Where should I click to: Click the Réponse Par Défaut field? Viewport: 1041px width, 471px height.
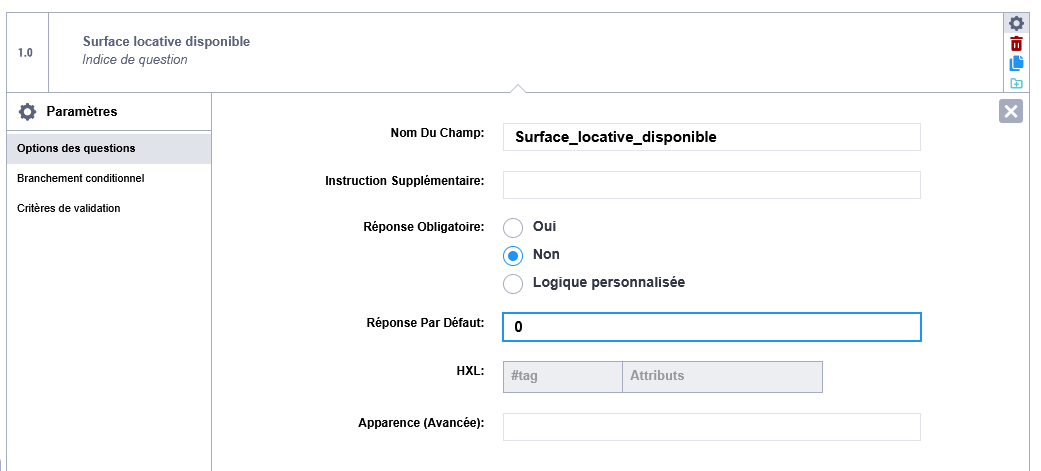(711, 327)
